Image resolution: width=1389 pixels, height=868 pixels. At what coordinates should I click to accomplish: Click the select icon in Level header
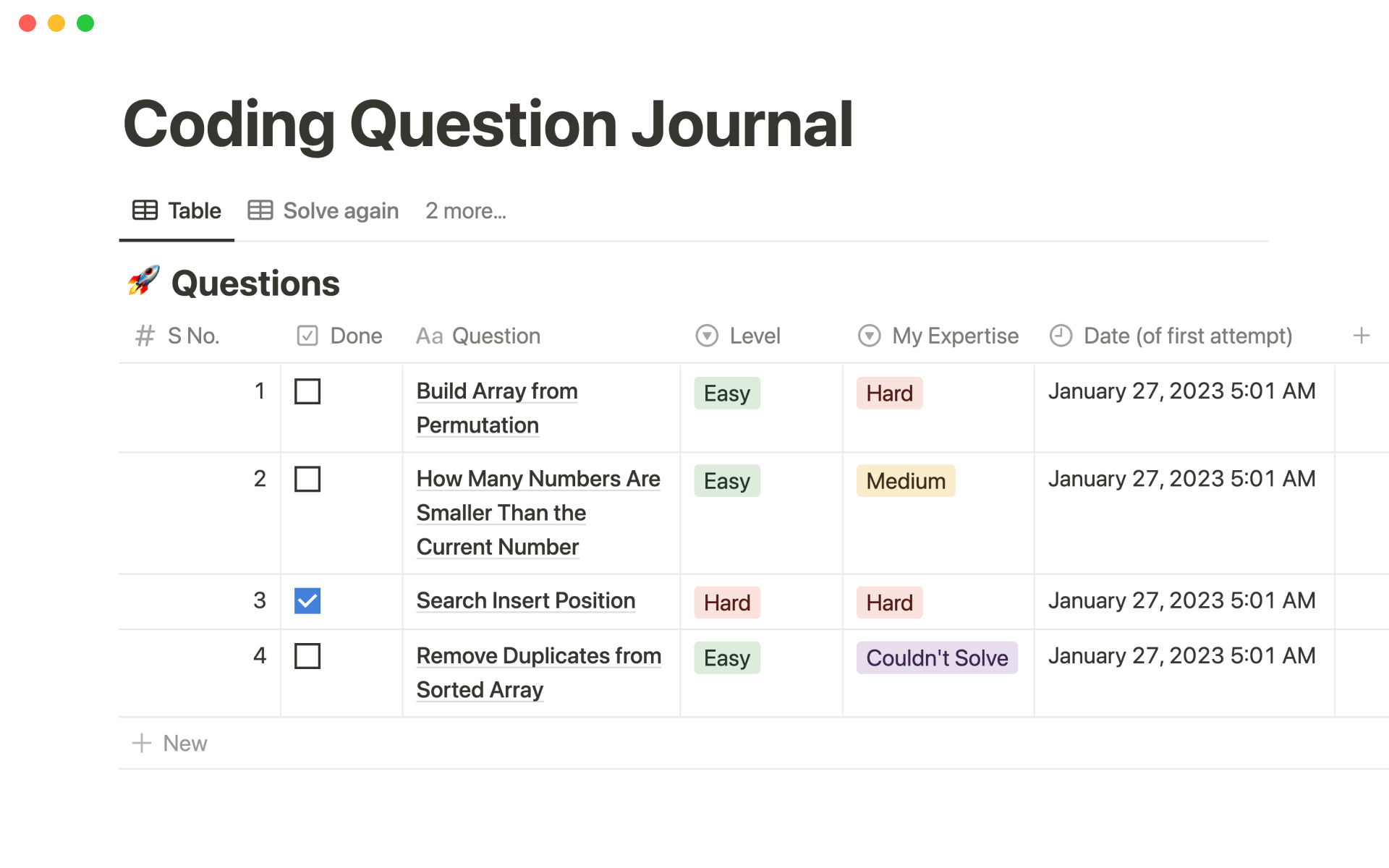(x=707, y=336)
